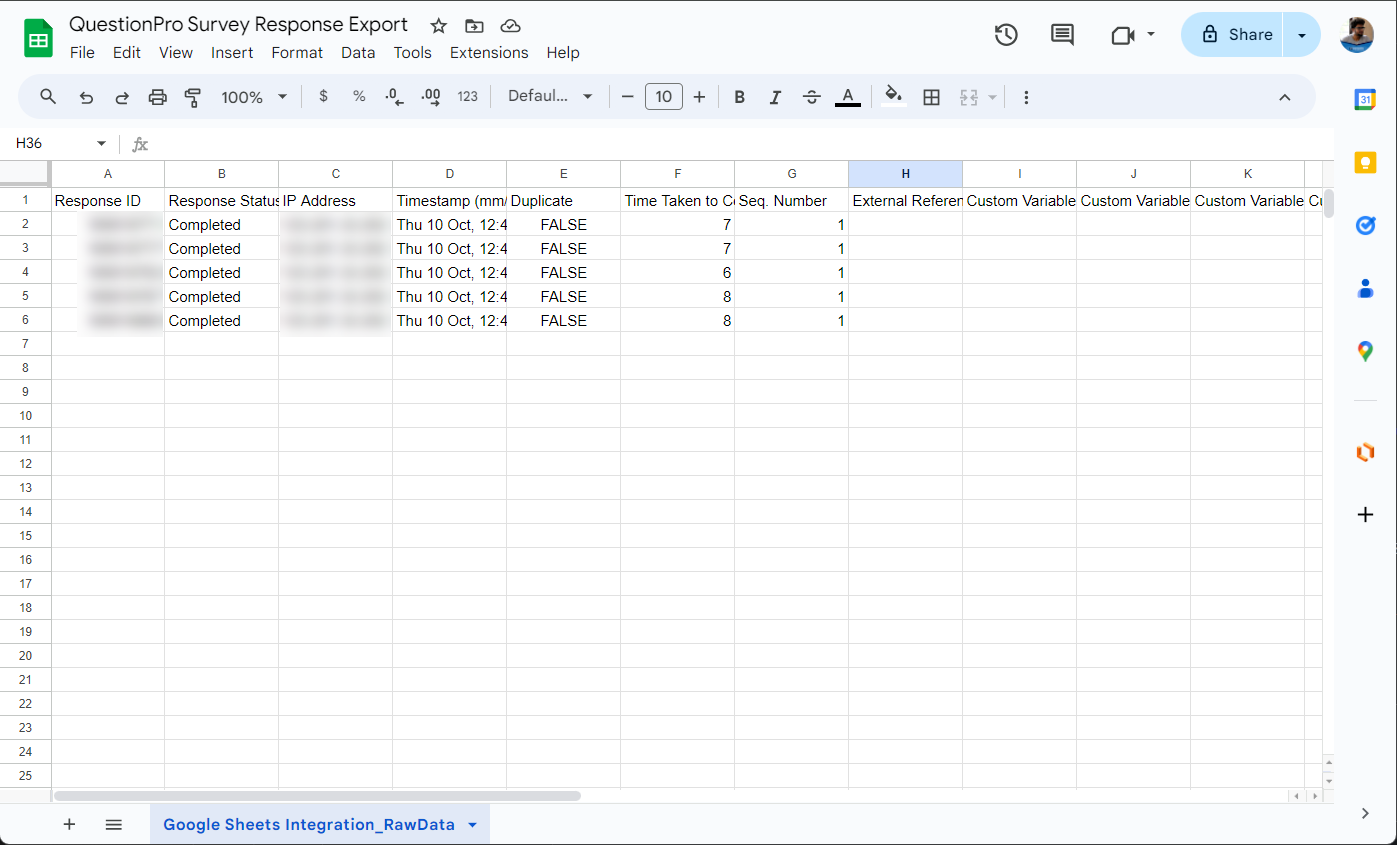Click the font size input field
Image resolution: width=1397 pixels, height=845 pixels.
coord(664,97)
